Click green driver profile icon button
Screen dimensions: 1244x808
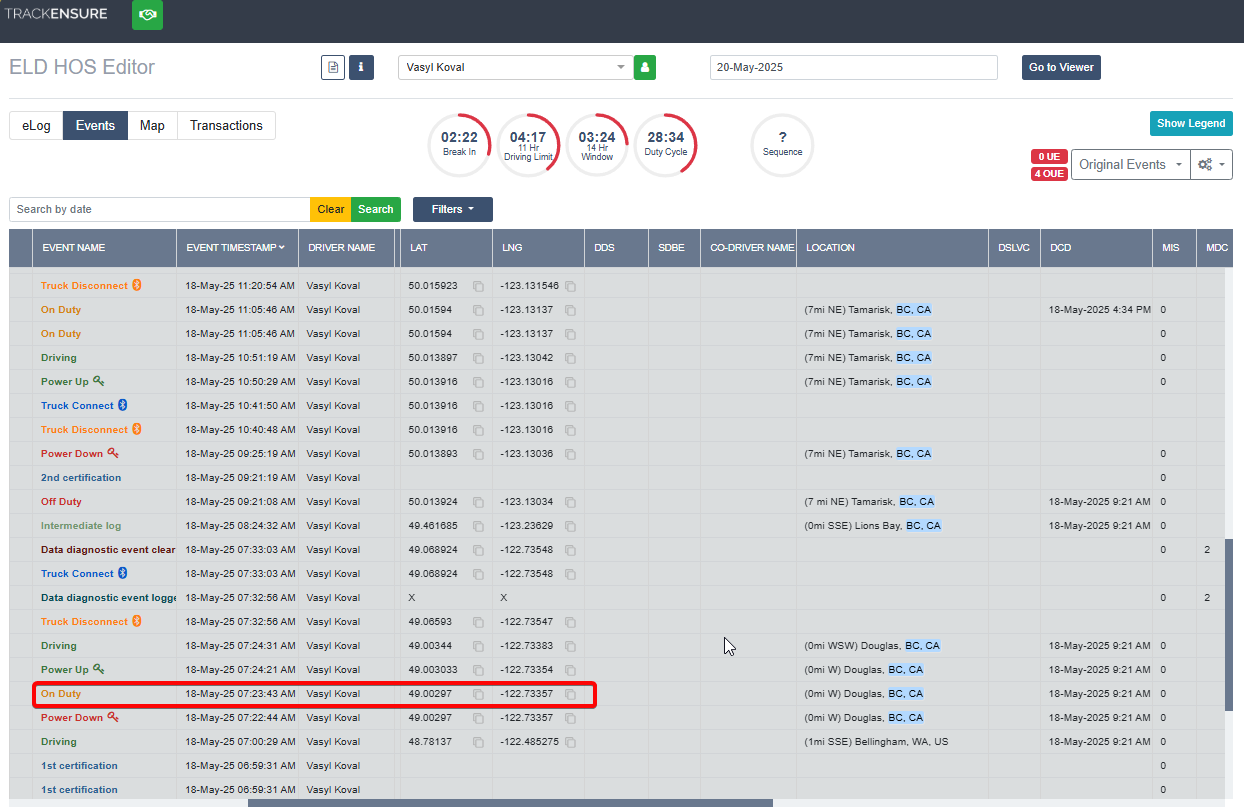645,67
